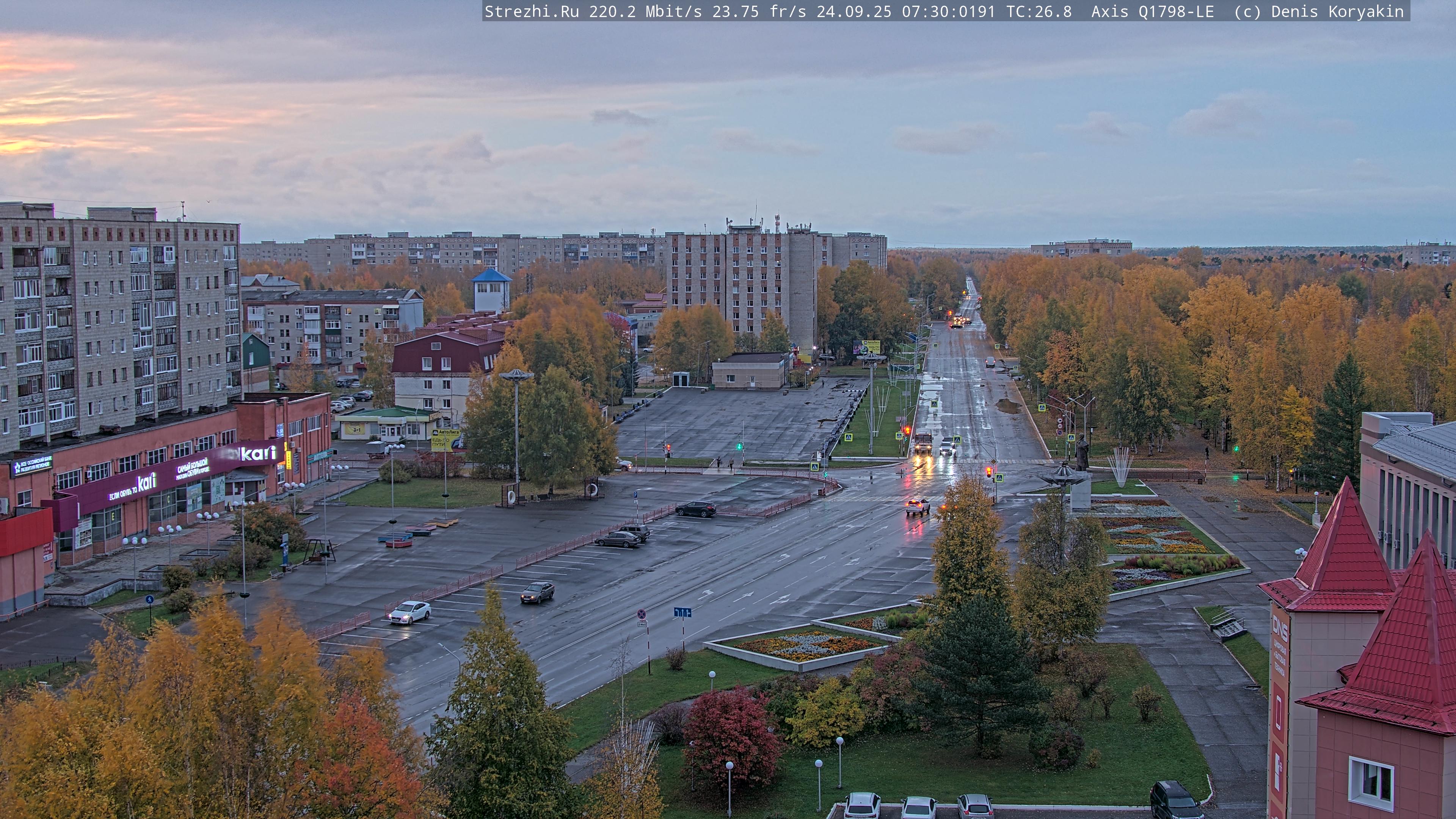
Task: Click the blue pedestrian path sign
Action: 149,599
